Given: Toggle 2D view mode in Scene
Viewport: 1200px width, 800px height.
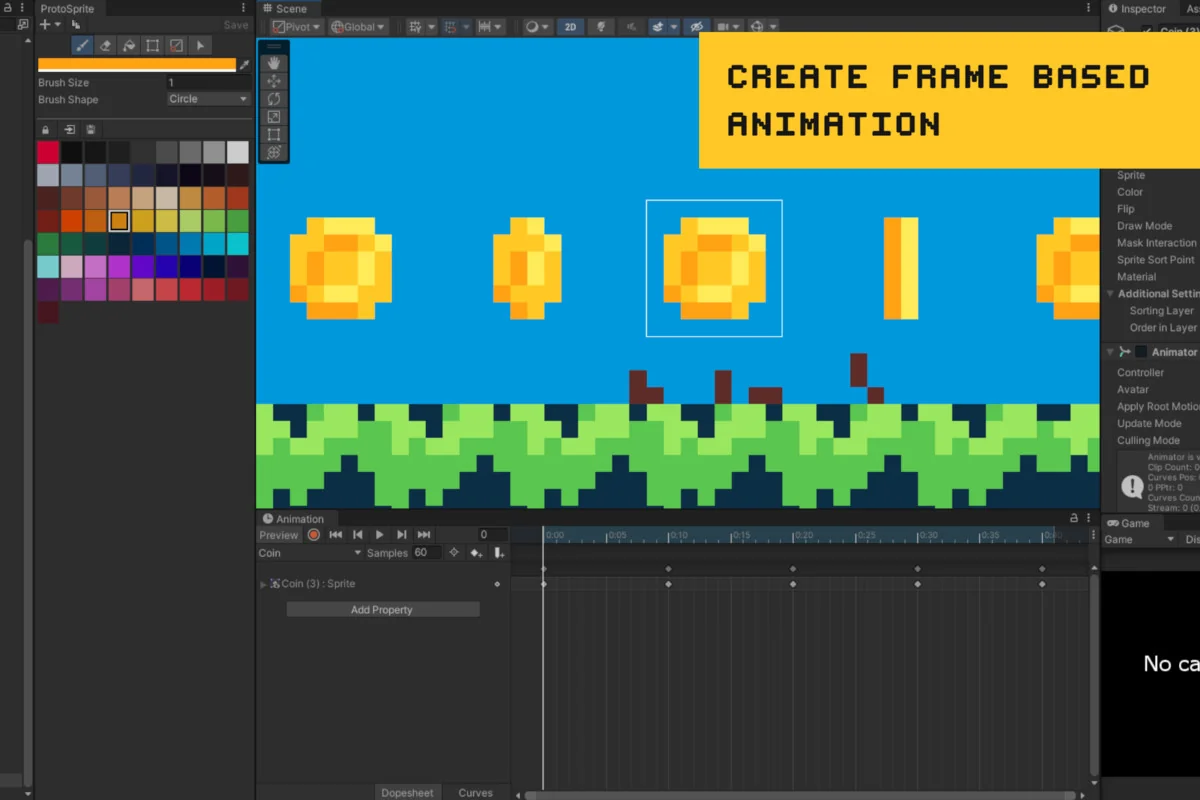Looking at the screenshot, I should coord(570,27).
